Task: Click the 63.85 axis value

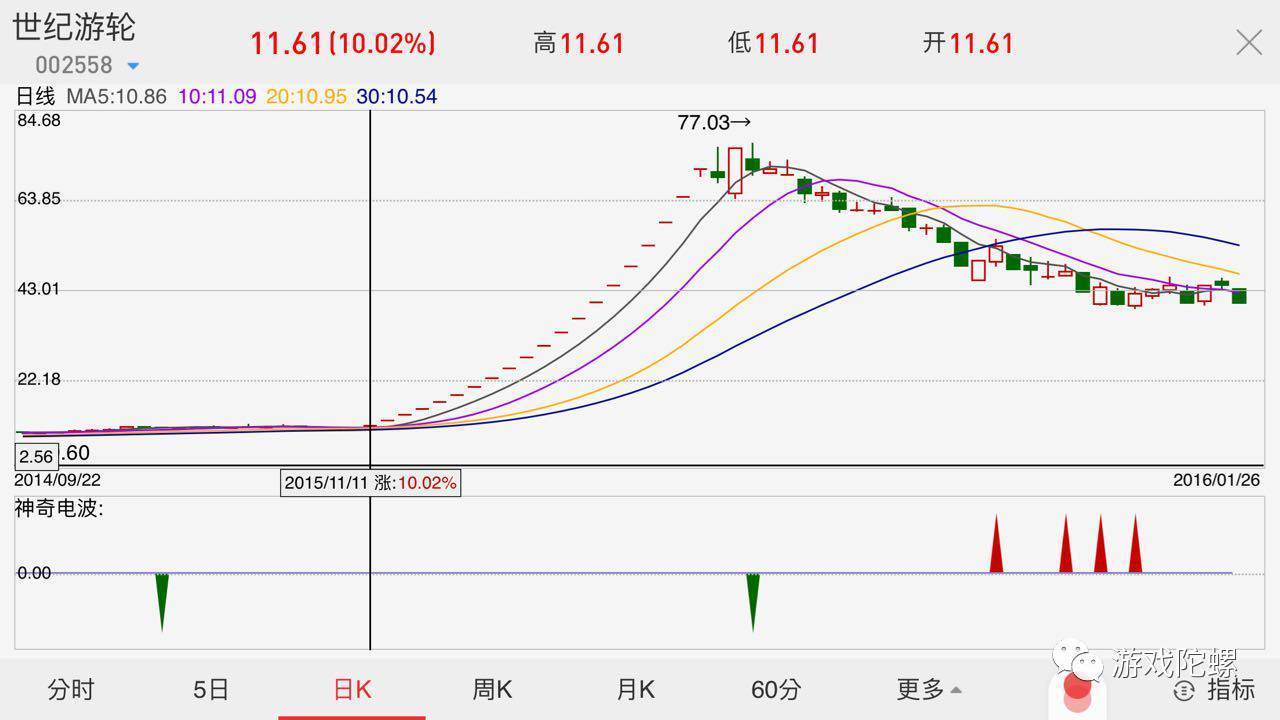Action: coord(39,199)
